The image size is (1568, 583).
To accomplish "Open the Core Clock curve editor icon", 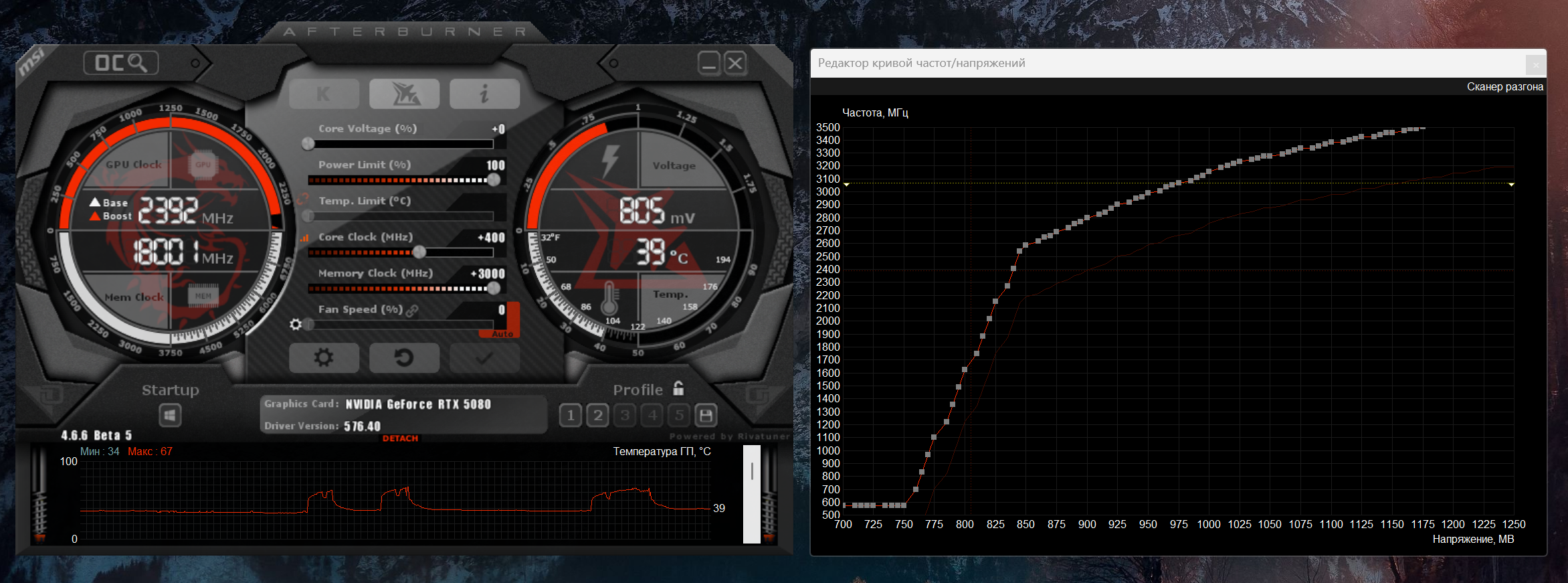I will click(x=304, y=238).
